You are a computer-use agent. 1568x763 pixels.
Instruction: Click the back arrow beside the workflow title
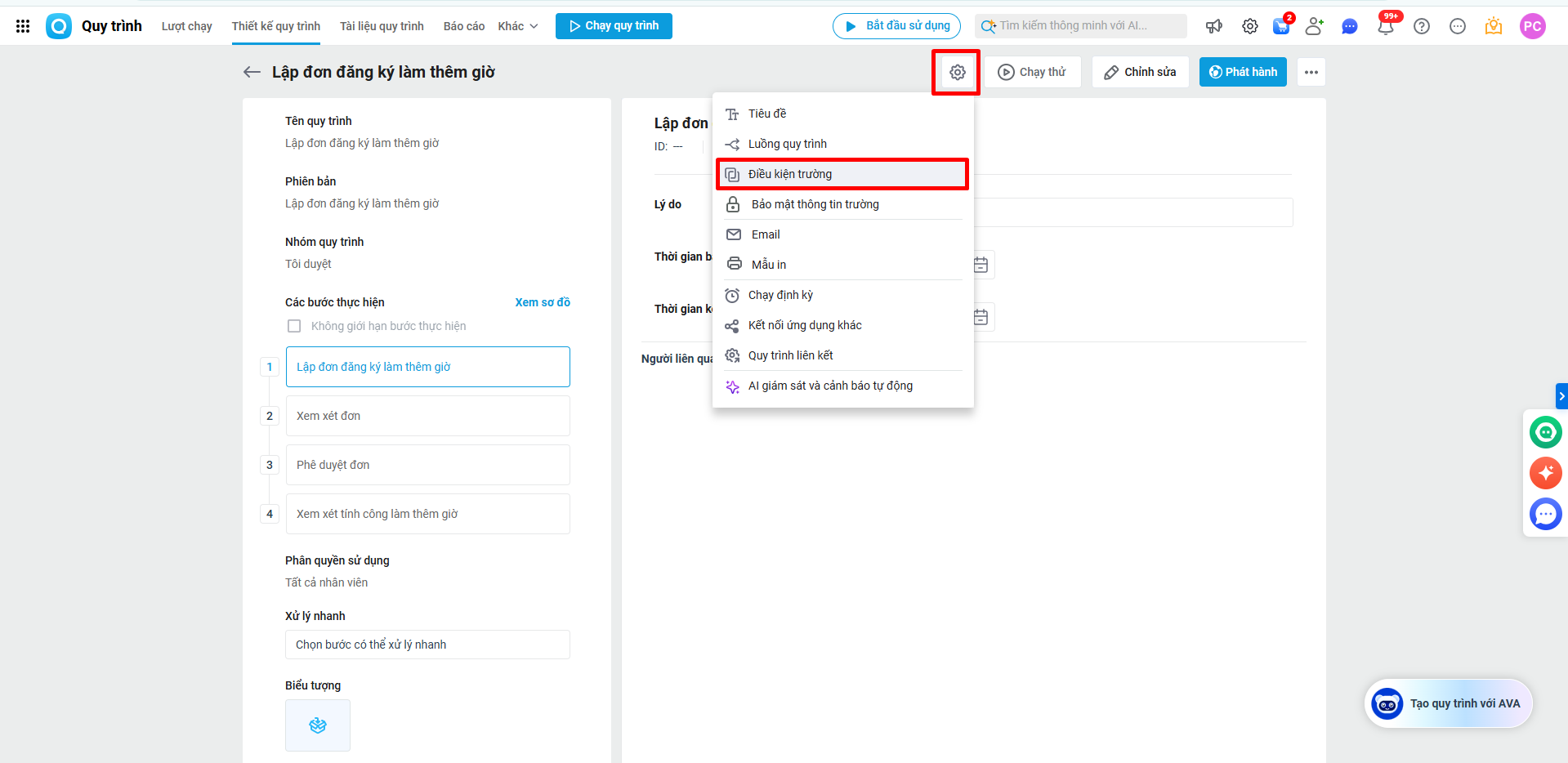coord(252,72)
